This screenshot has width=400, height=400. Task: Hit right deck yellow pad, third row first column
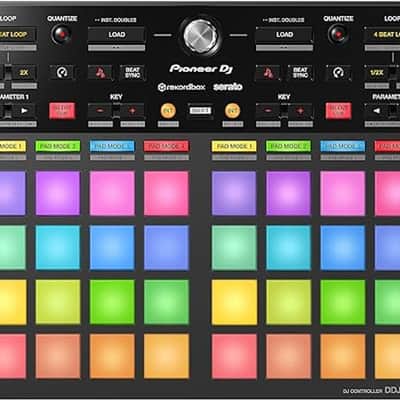click(234, 302)
